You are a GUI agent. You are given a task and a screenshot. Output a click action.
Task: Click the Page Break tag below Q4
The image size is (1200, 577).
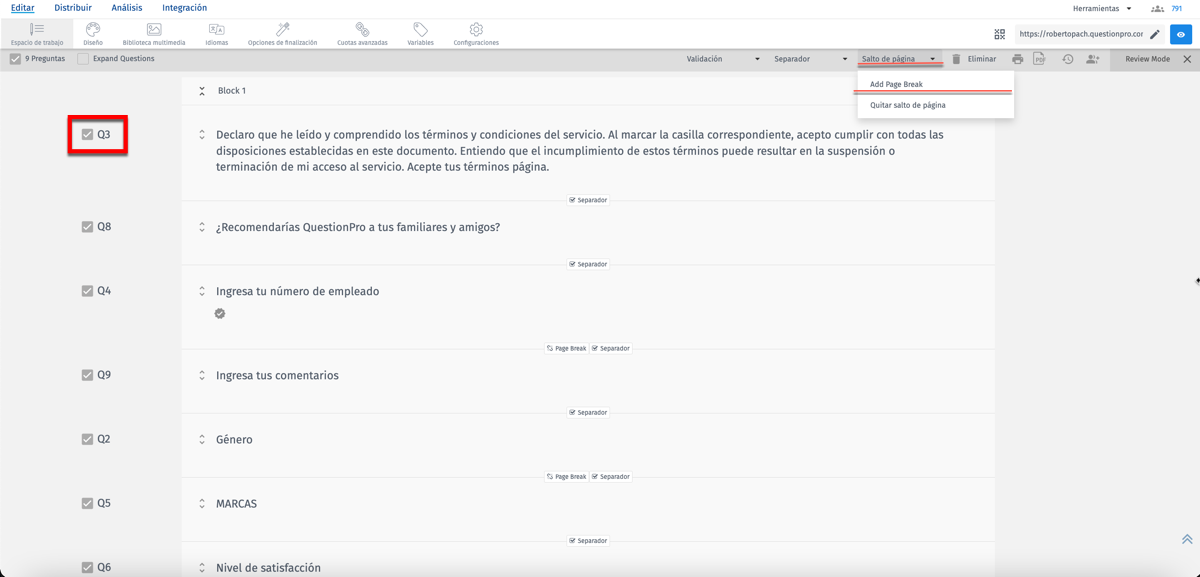[567, 348]
